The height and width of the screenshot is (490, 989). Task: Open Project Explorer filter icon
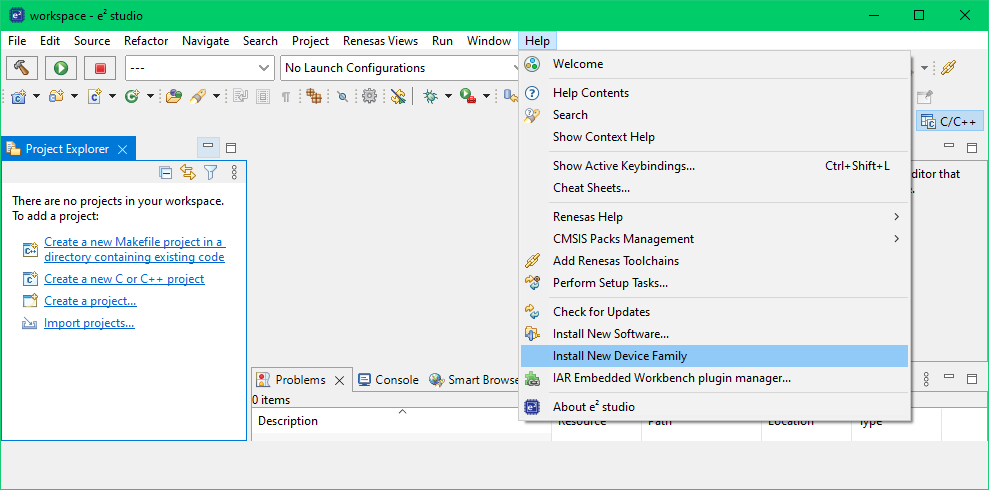[210, 173]
